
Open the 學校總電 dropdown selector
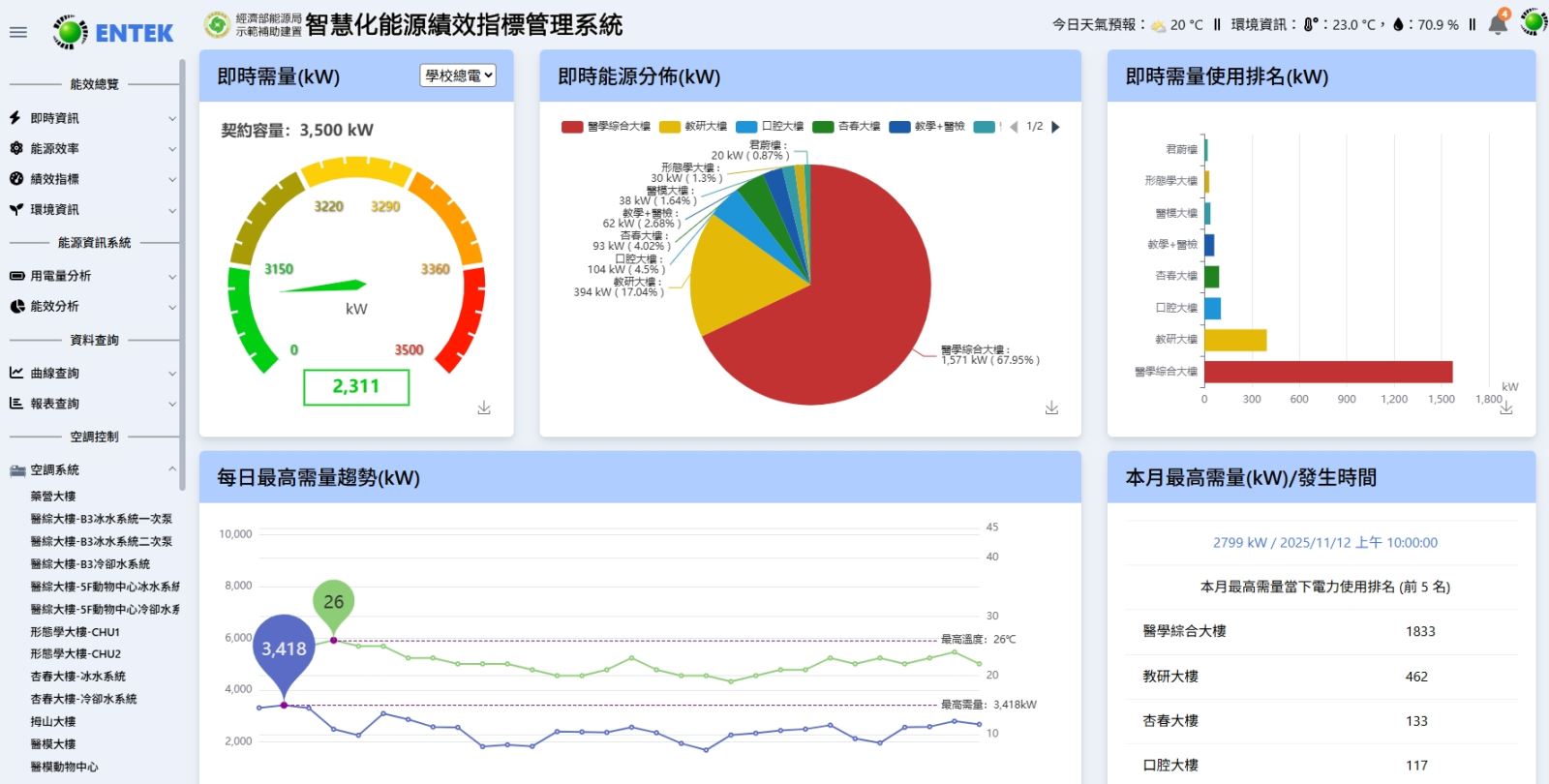click(458, 75)
